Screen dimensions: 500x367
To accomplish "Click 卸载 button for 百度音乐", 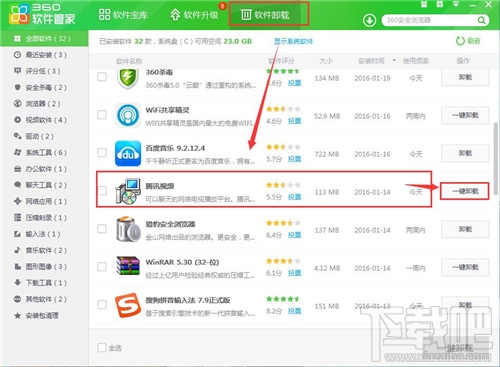I will coord(465,153).
